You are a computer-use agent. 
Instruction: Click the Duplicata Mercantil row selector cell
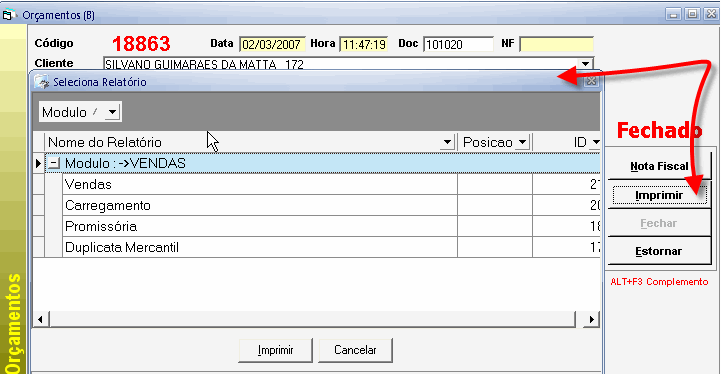(x=39, y=247)
